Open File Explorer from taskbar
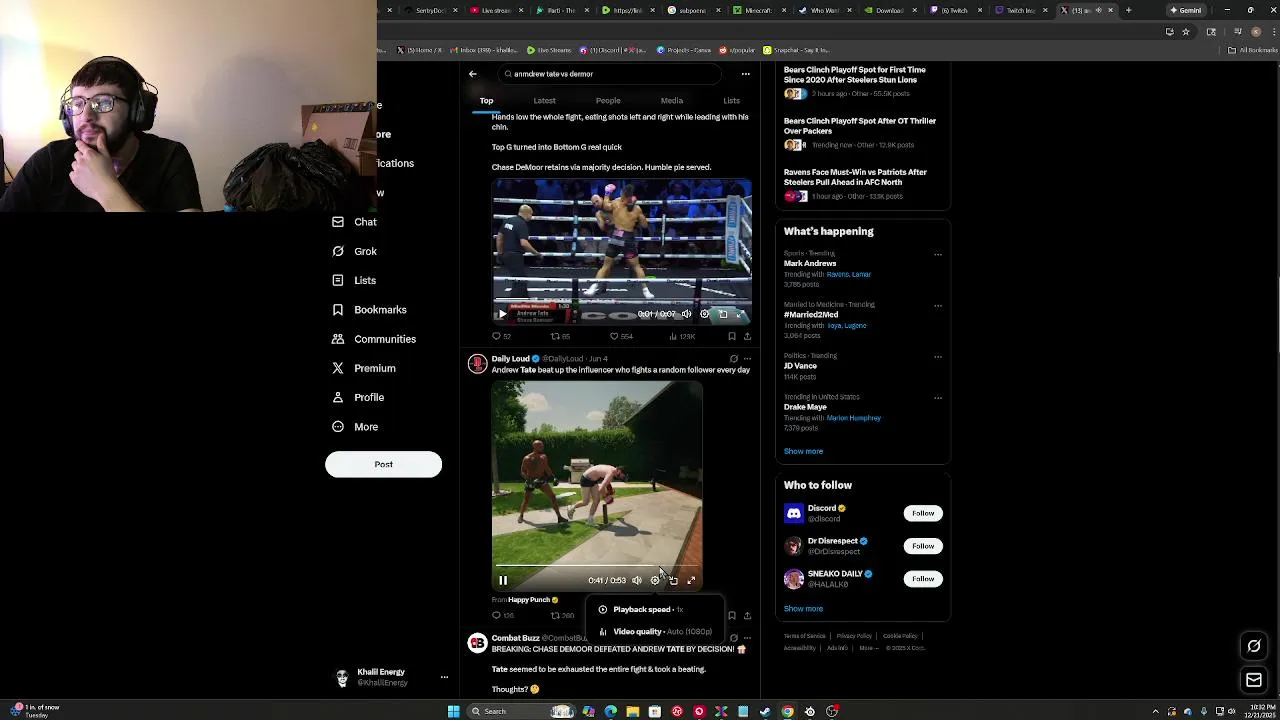1280x720 pixels. click(633, 711)
